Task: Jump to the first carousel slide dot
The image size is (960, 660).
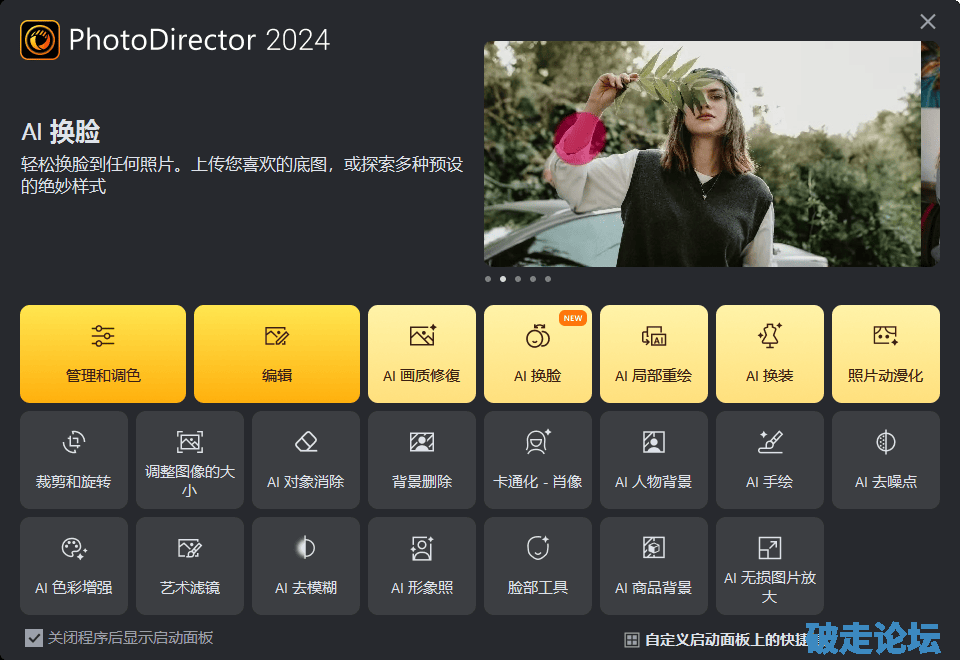Action: [488, 279]
